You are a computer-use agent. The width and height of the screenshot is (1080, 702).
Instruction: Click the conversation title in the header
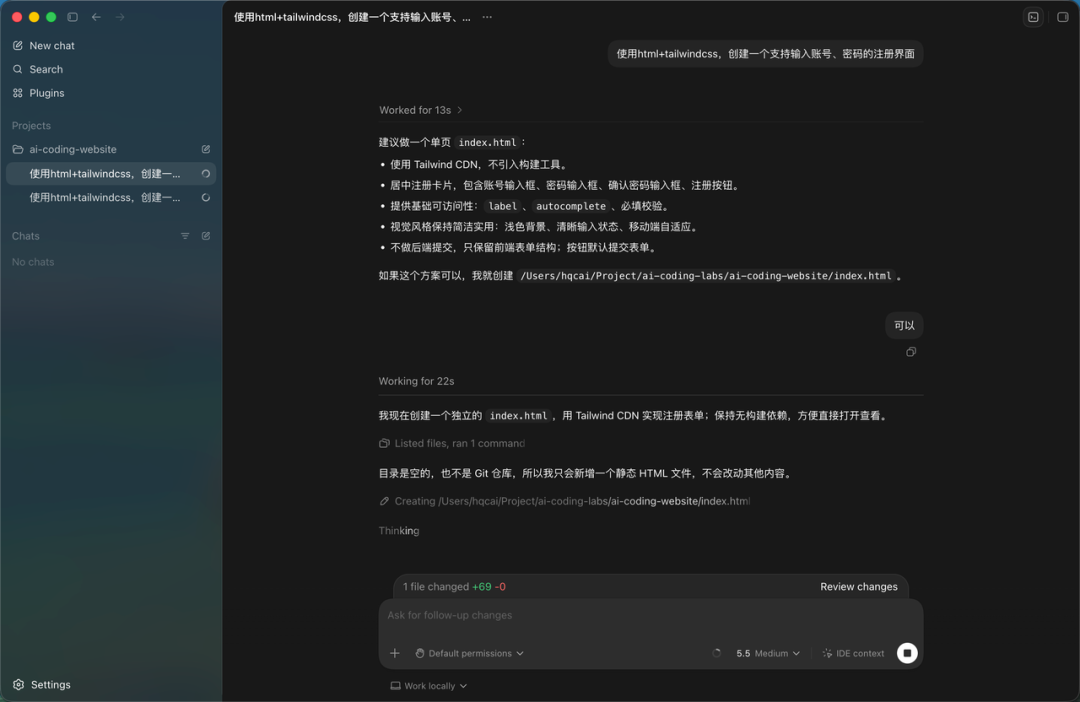352,17
